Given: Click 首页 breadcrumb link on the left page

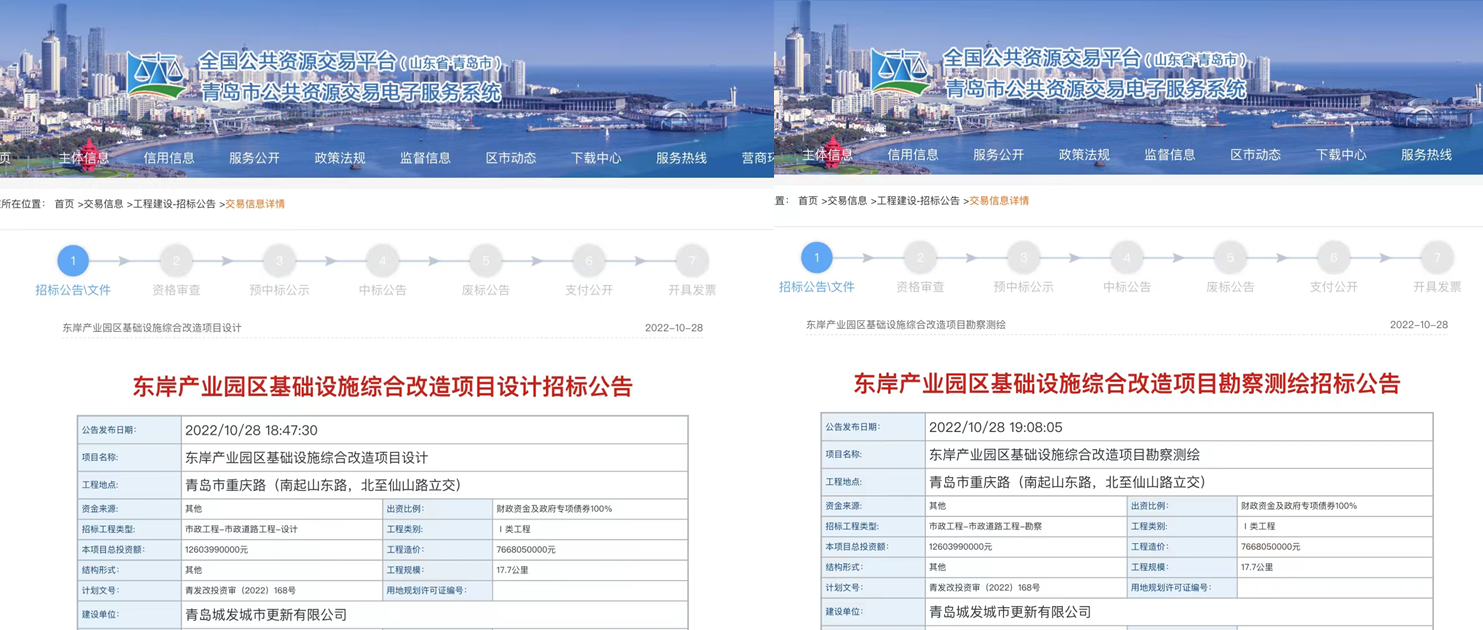Looking at the screenshot, I should [64, 204].
